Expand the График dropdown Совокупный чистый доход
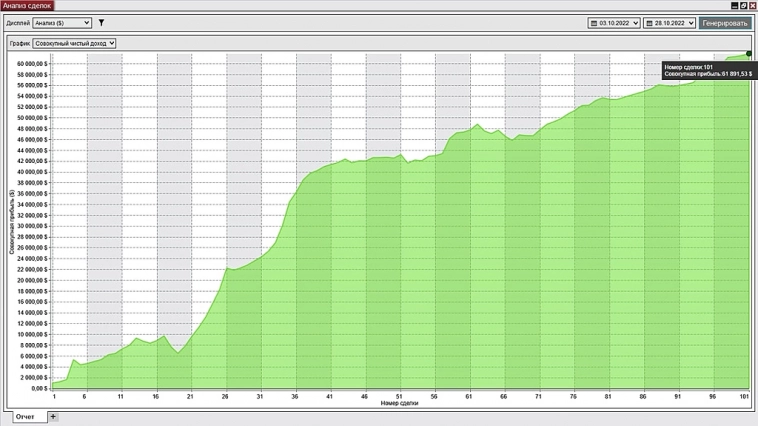 pyautogui.click(x=75, y=43)
